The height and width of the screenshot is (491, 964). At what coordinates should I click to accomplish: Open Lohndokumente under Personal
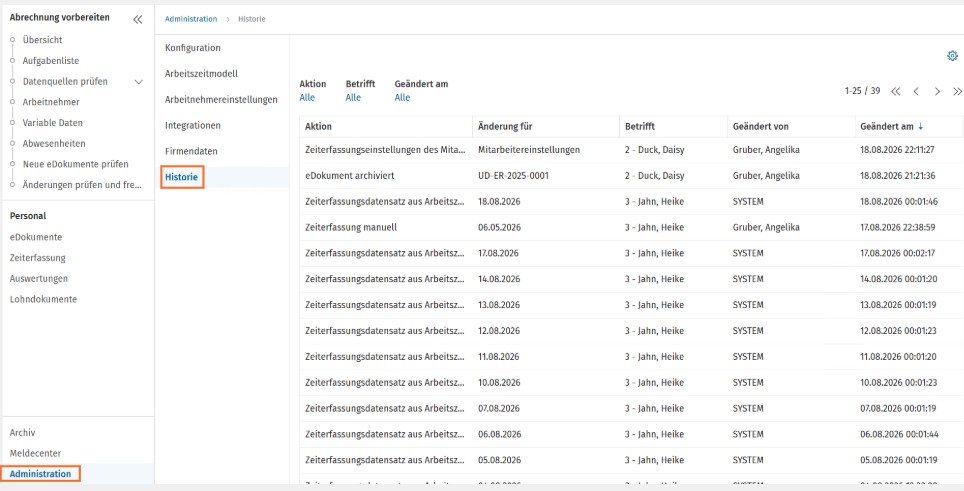click(43, 299)
